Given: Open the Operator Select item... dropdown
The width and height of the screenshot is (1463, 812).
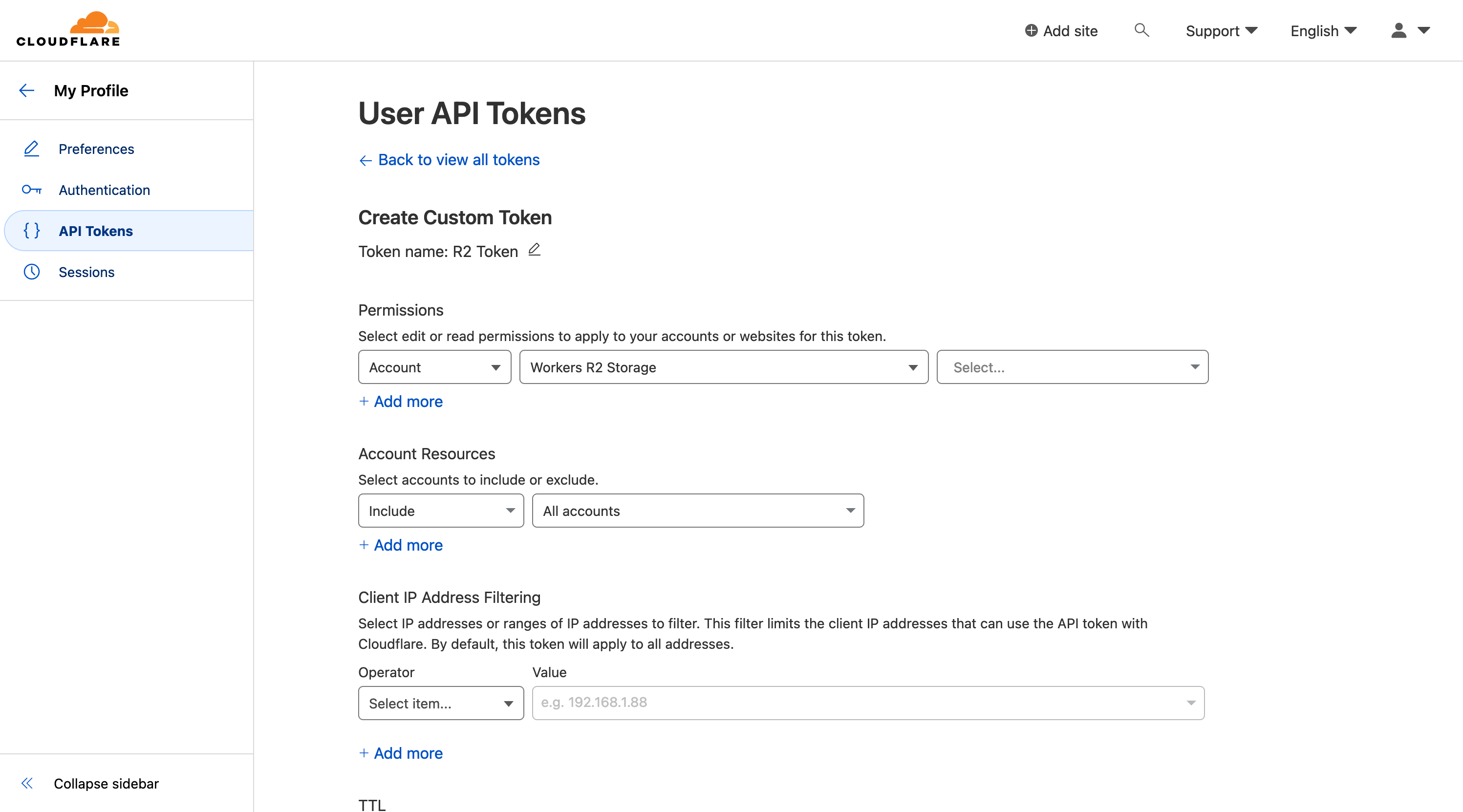Looking at the screenshot, I should click(x=441, y=704).
